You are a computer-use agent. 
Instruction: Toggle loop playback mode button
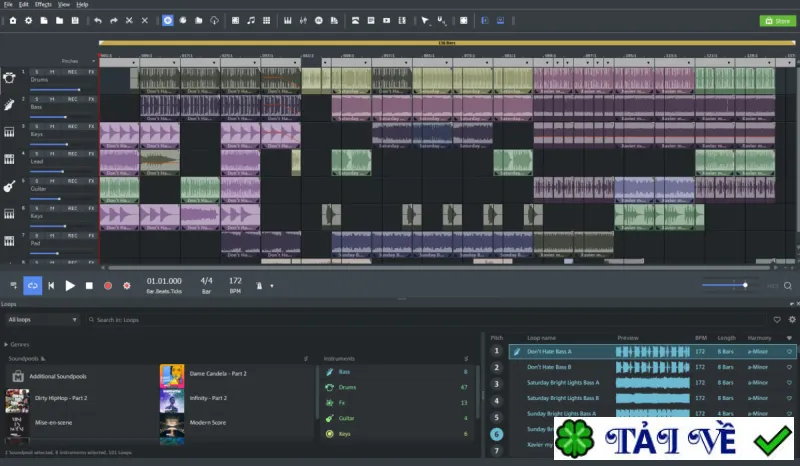33,286
